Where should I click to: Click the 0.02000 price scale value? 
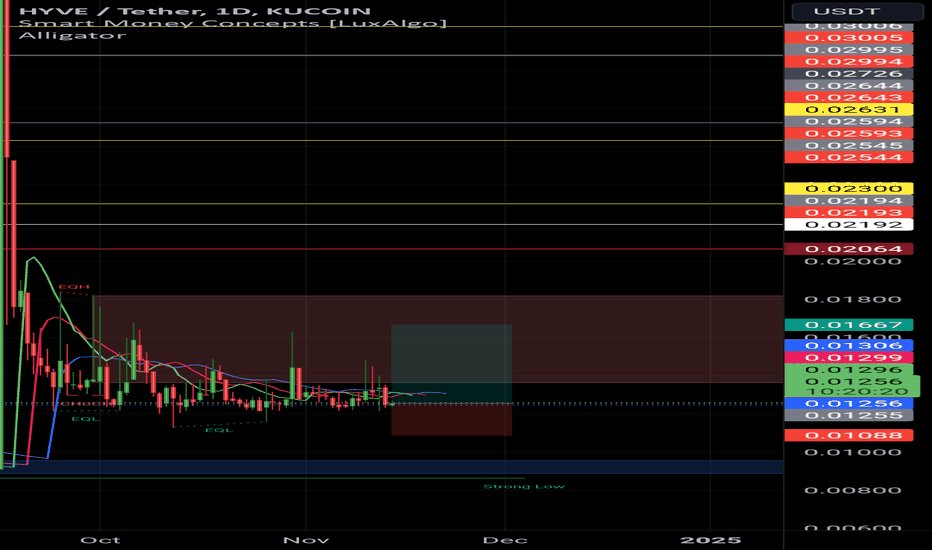pyautogui.click(x=852, y=262)
